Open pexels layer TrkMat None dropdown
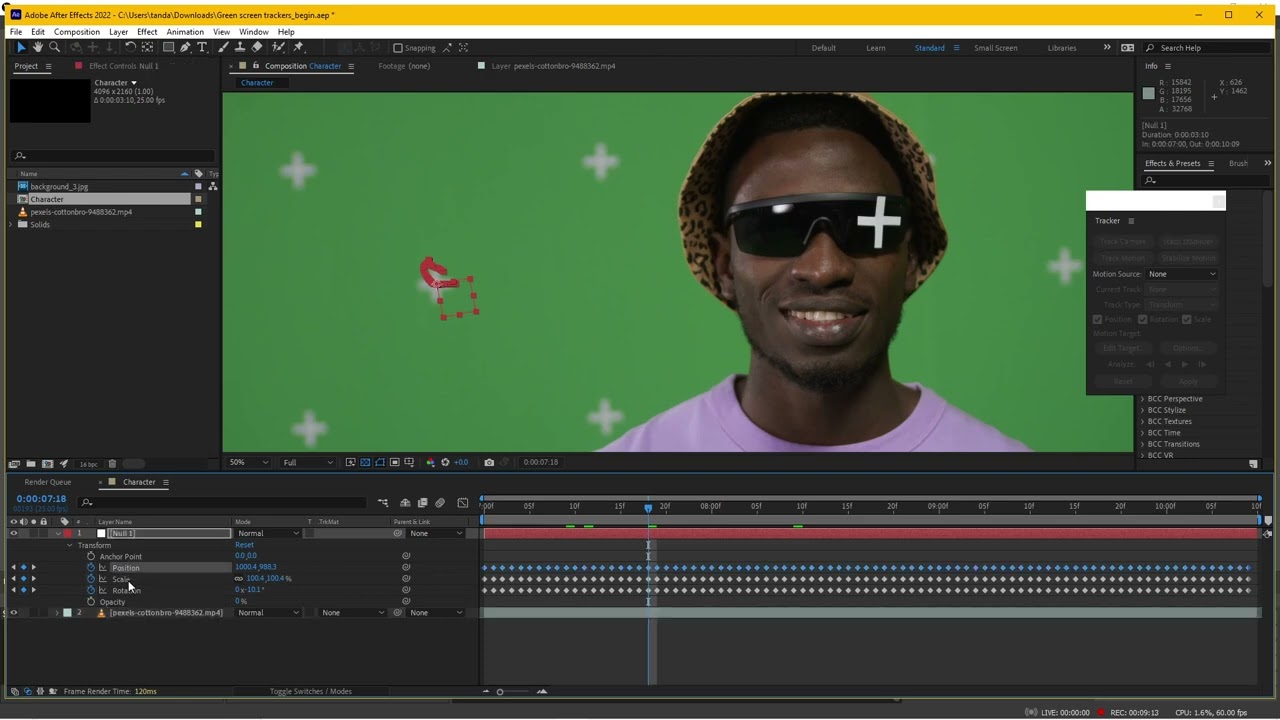 pyautogui.click(x=351, y=612)
